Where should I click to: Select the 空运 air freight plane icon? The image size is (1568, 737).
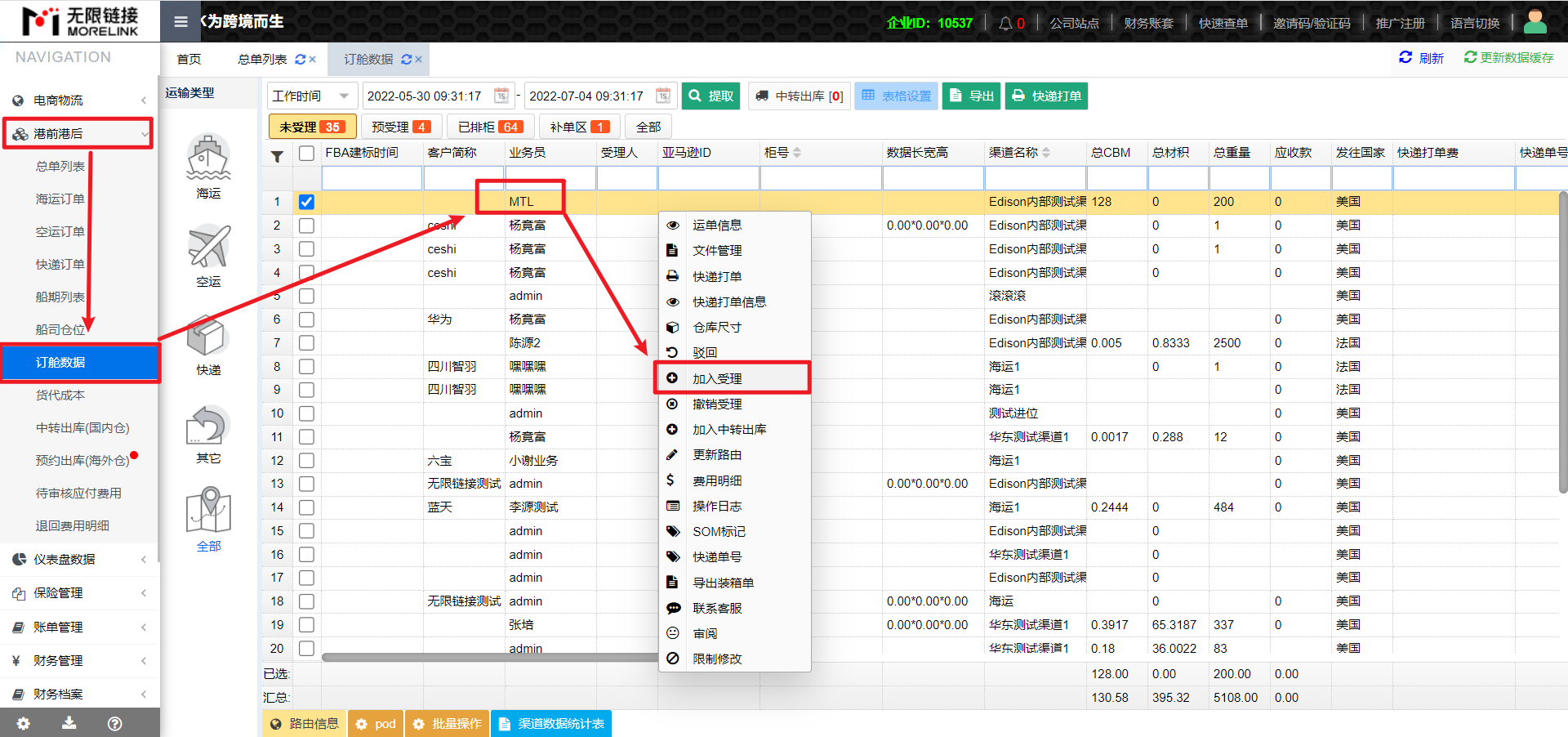[208, 247]
